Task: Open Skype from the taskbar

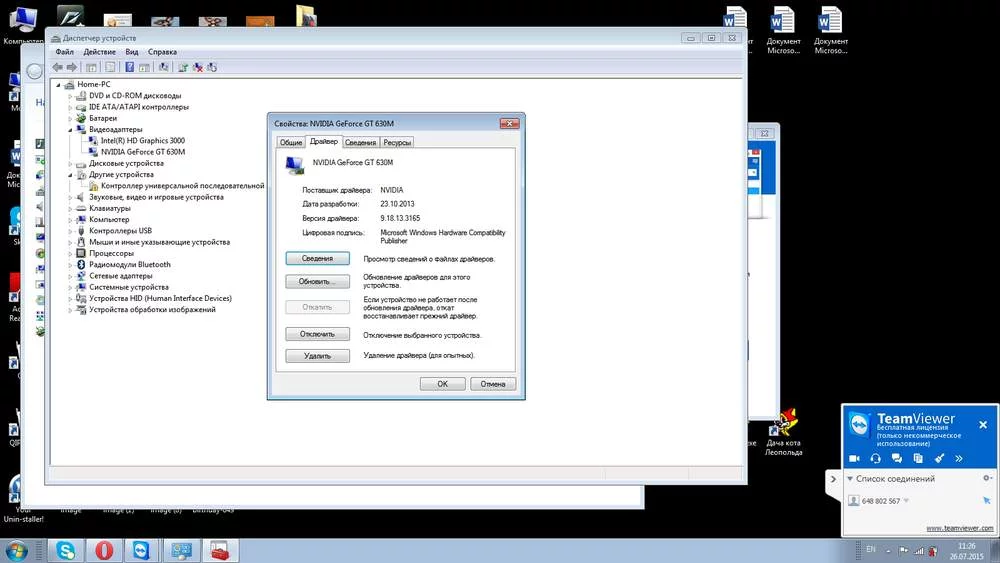Action: point(66,550)
